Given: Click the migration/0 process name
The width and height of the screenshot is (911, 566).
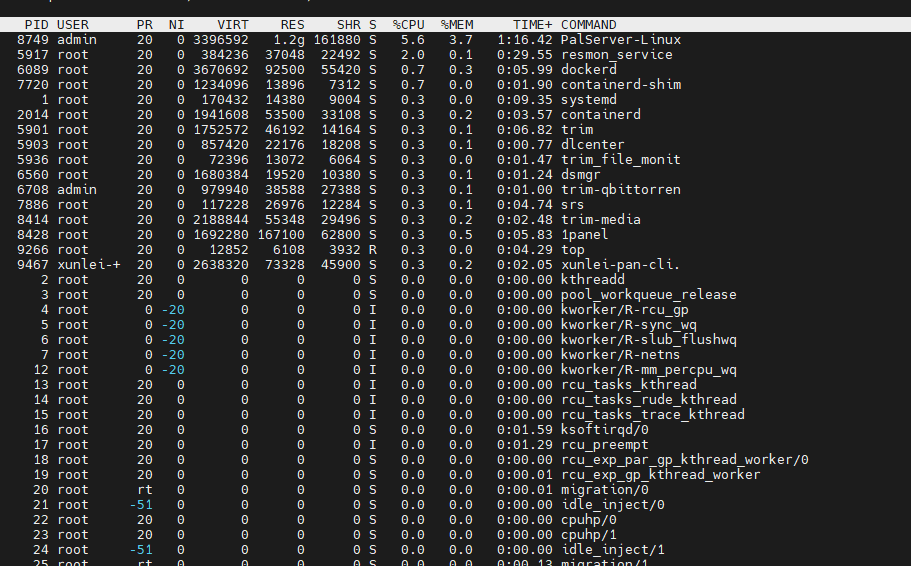Looking at the screenshot, I should coord(605,490).
